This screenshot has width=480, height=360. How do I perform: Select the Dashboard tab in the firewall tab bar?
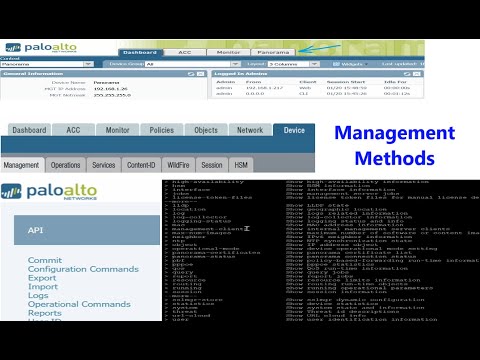tap(29, 130)
